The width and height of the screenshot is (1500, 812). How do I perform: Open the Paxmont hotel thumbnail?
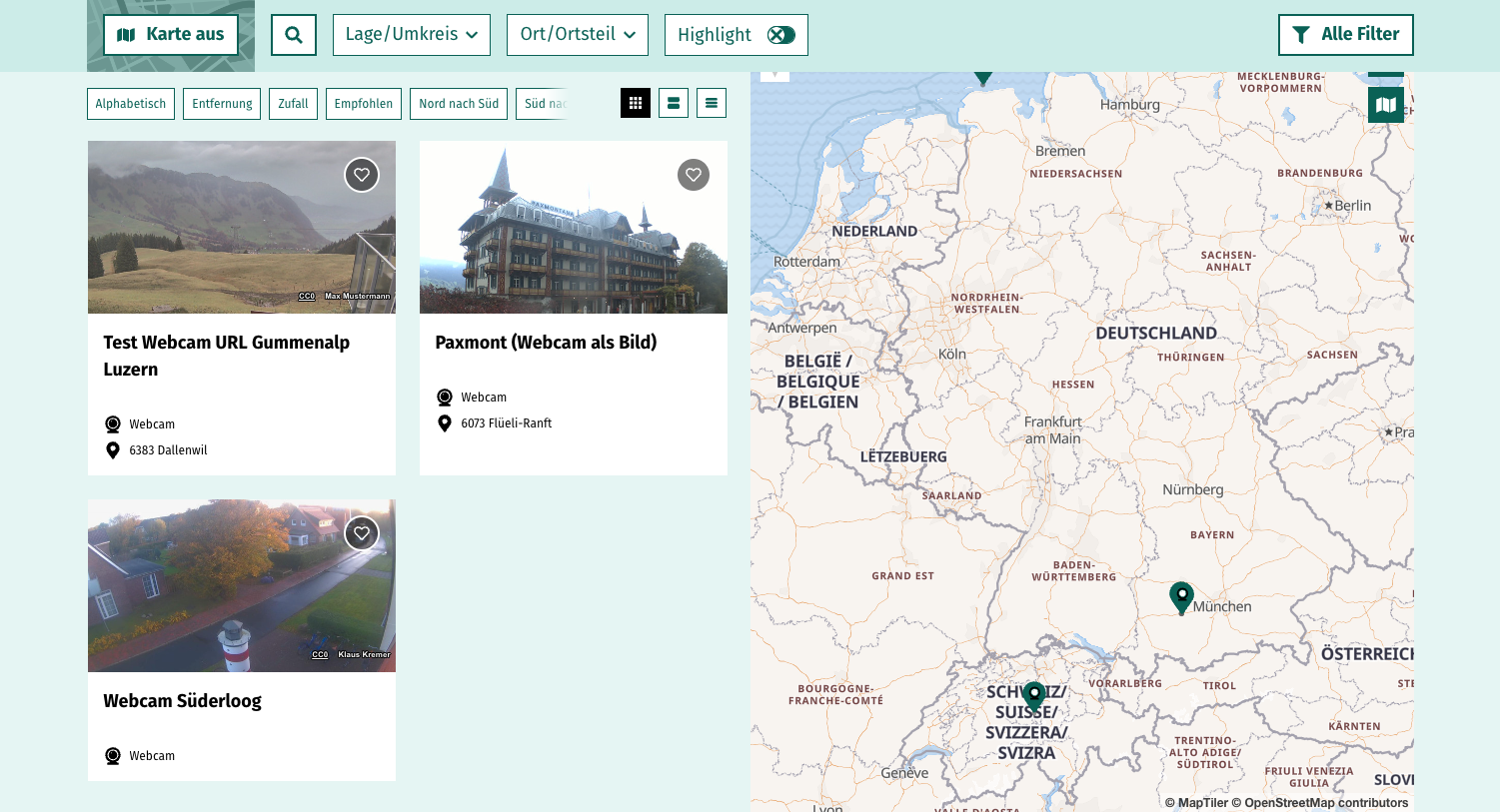pyautogui.click(x=574, y=228)
